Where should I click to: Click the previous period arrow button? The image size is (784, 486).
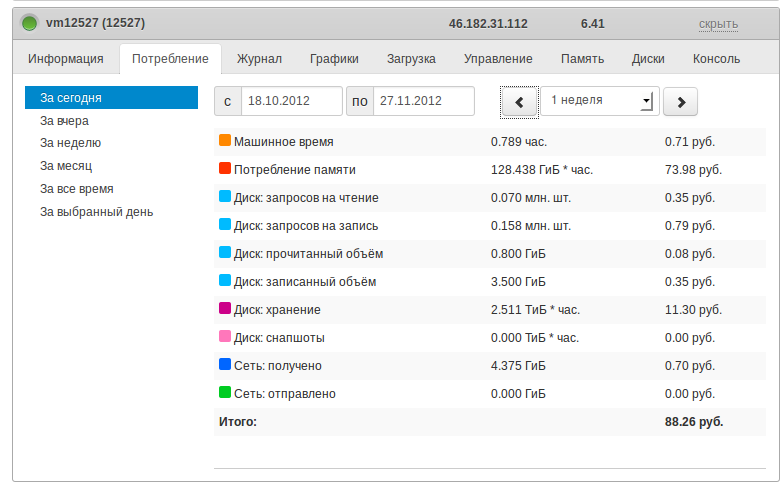pos(519,102)
